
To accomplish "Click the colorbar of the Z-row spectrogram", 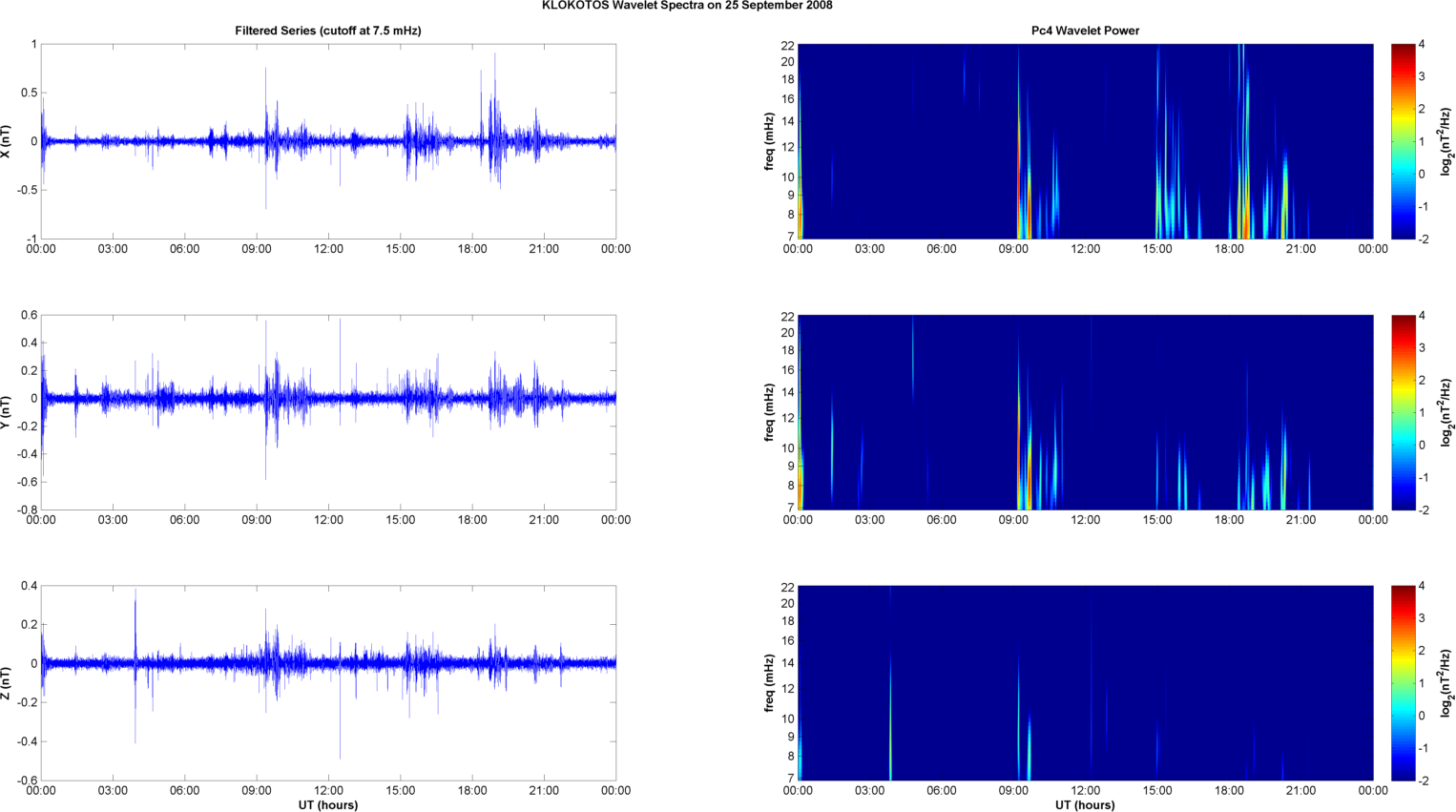I will 1403,683.
